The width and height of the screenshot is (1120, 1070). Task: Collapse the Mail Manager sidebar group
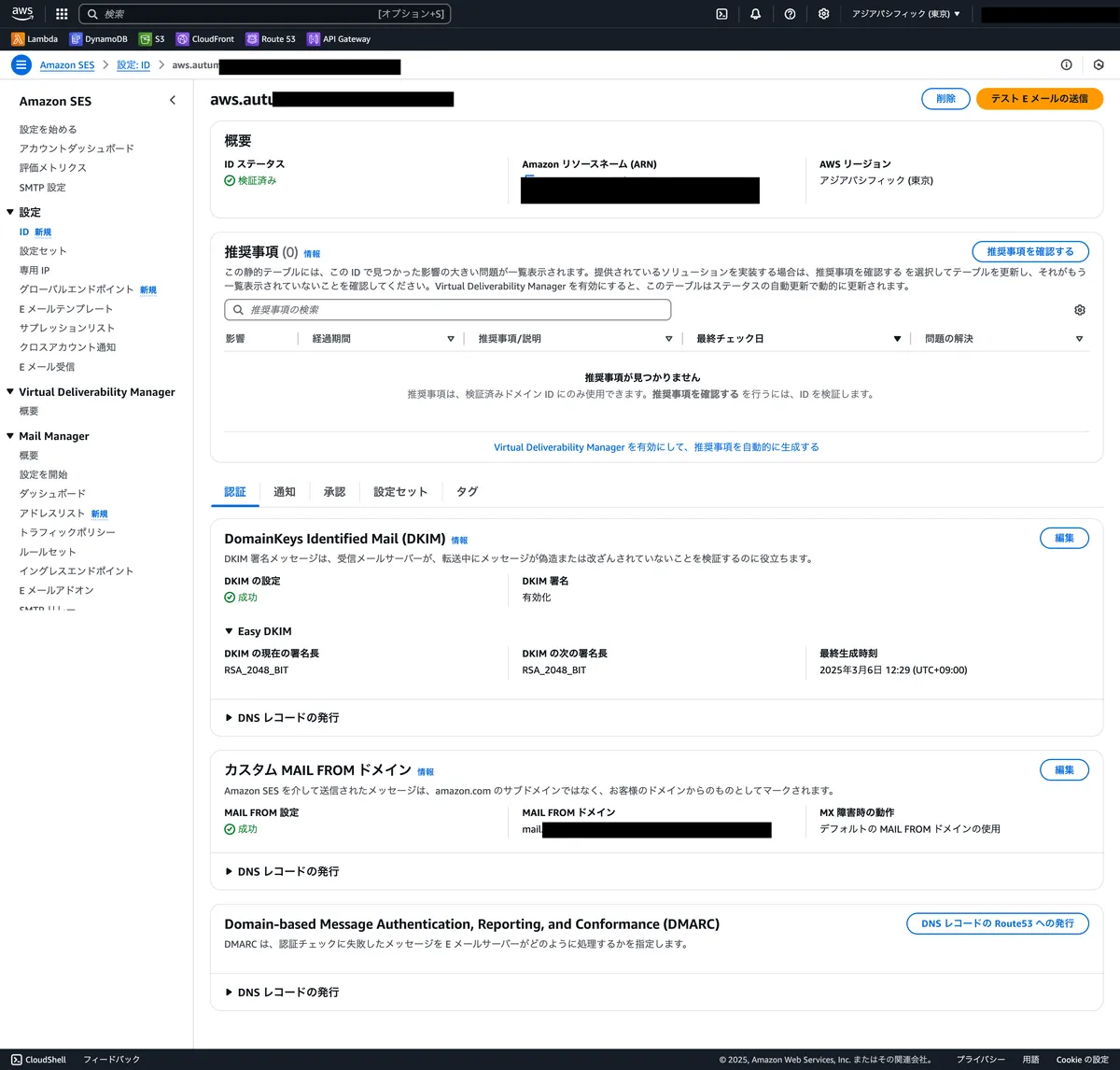pos(10,436)
